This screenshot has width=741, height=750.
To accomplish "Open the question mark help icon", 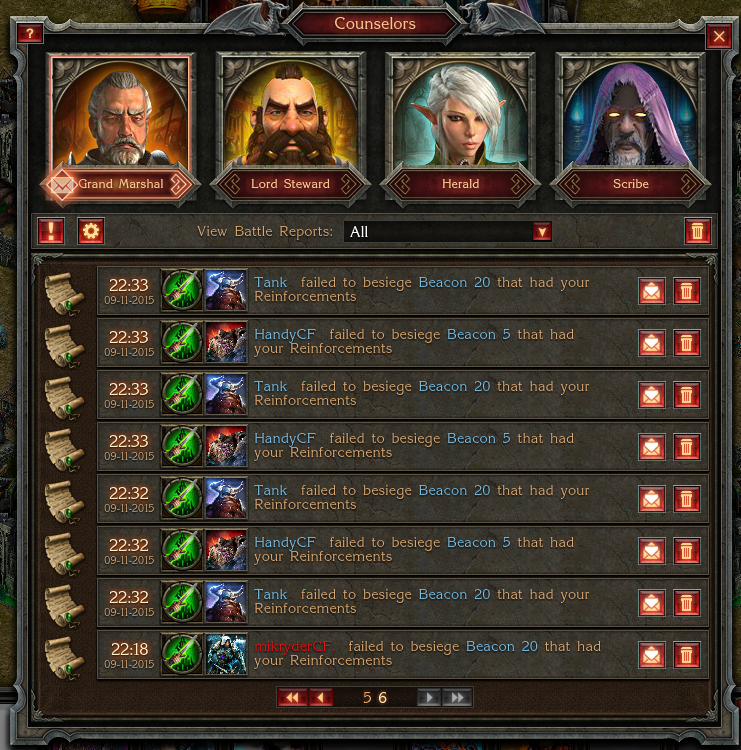I will tap(30, 33).
